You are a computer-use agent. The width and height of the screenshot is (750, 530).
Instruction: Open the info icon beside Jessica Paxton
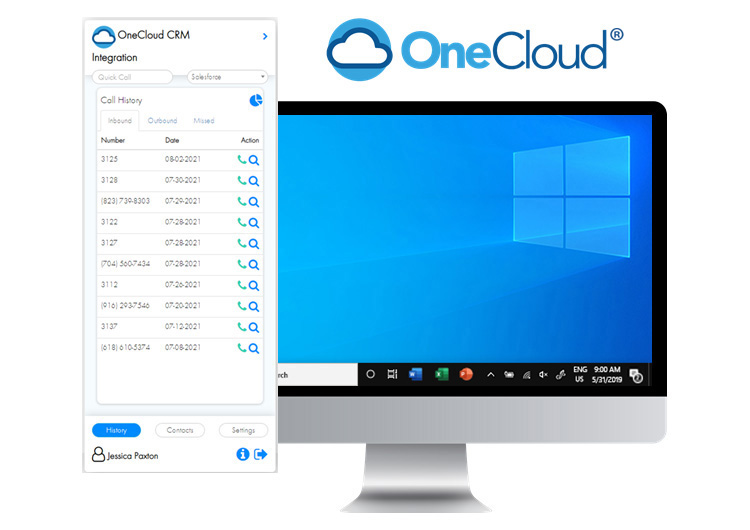pyautogui.click(x=243, y=454)
